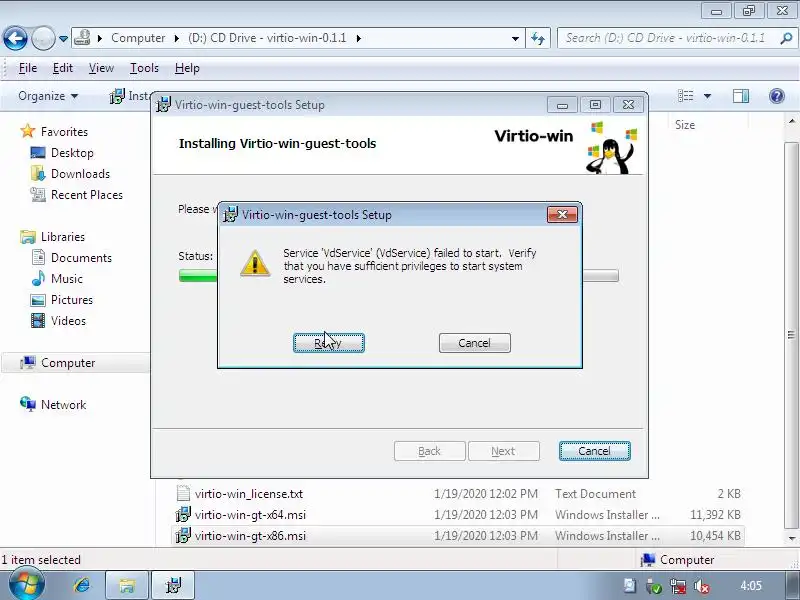
Task: Open the Organize dropdown
Action: [48, 96]
